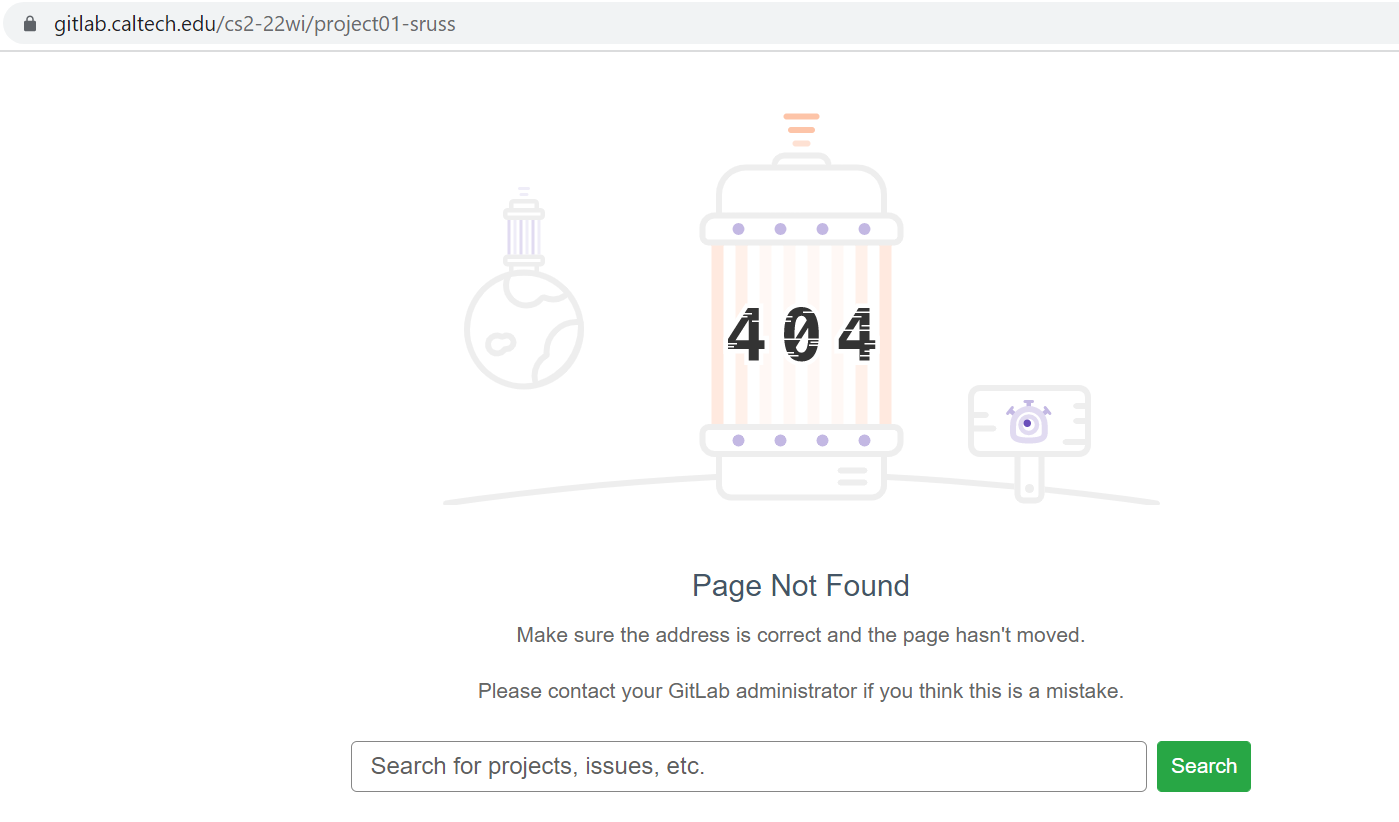The image size is (1399, 822).
Task: Click the last digit 4 of the 404
Action: click(857, 335)
